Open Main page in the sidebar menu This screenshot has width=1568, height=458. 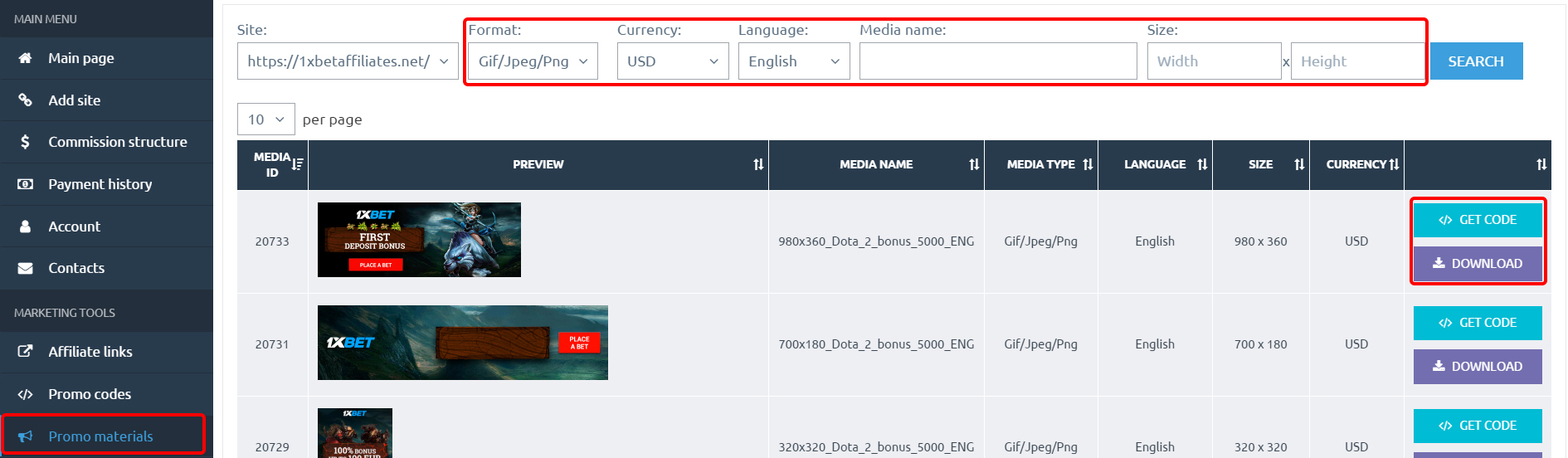[x=106, y=58]
